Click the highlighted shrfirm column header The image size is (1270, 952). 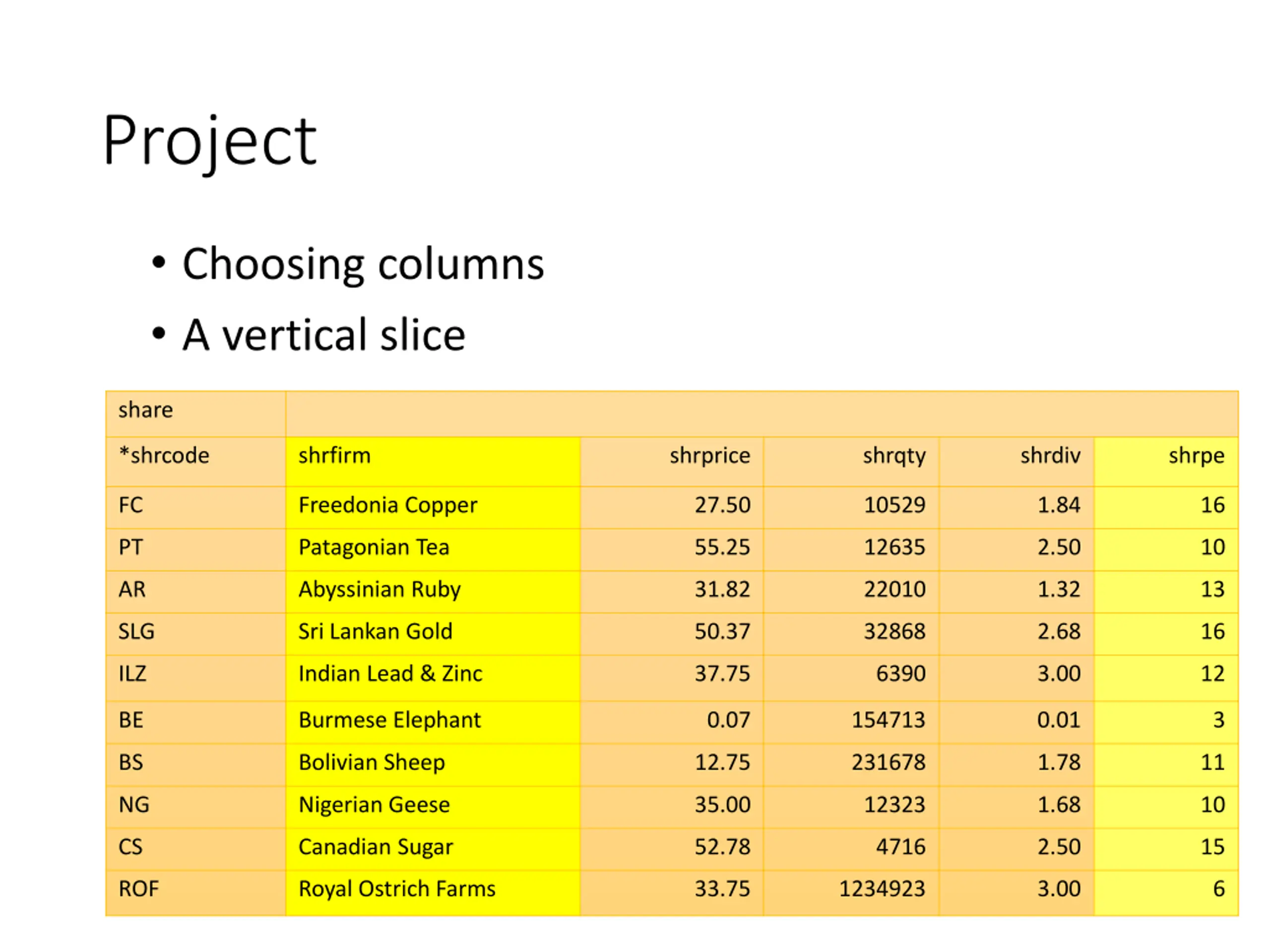(x=433, y=462)
